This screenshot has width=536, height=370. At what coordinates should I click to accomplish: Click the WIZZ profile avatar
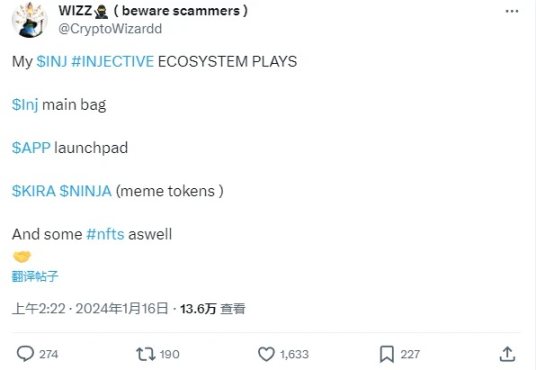pyautogui.click(x=29, y=20)
